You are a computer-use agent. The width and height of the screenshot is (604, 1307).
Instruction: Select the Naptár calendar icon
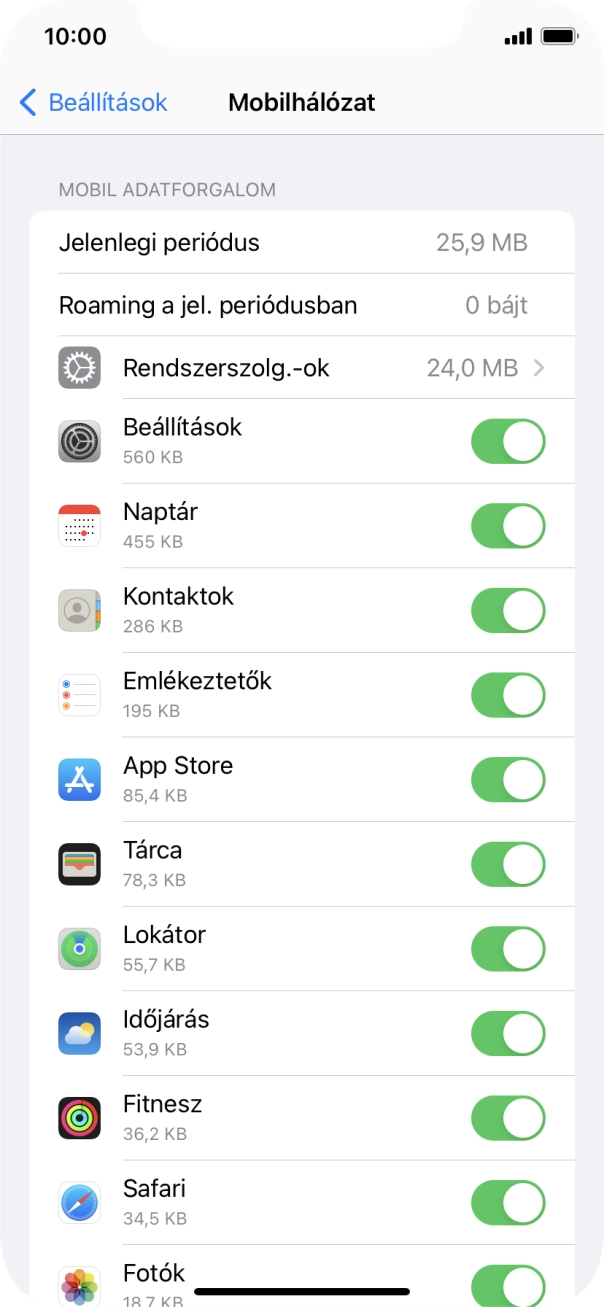coord(79,525)
